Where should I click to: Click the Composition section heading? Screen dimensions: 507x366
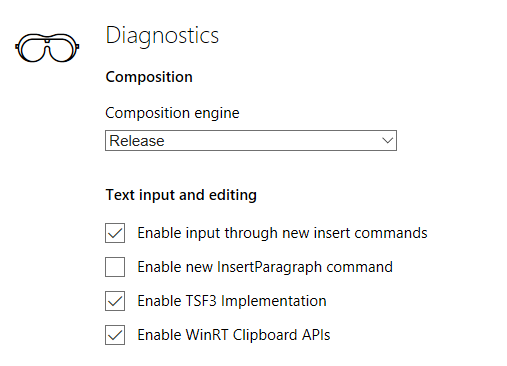coord(149,77)
